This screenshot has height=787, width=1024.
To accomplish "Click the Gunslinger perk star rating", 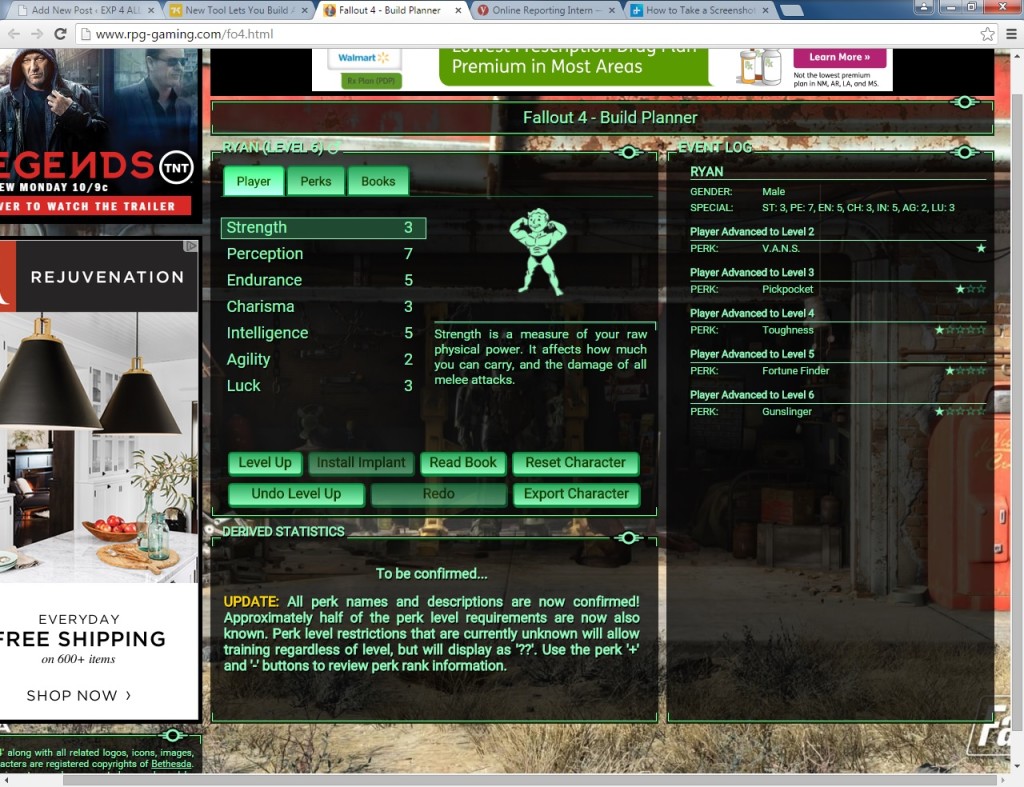I will [x=960, y=412].
